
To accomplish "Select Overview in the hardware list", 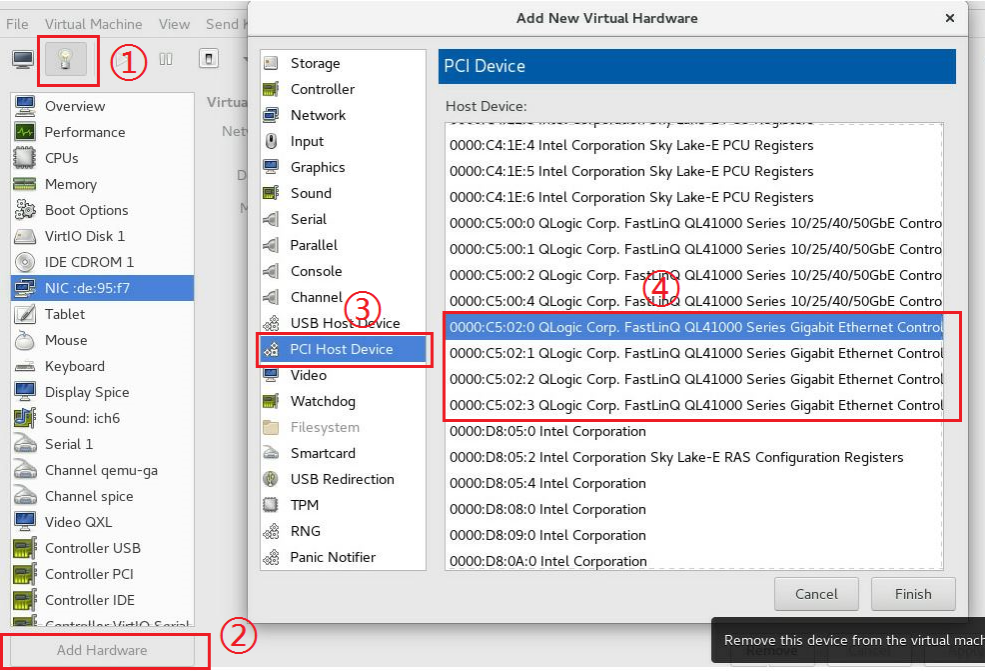I will [x=102, y=106].
